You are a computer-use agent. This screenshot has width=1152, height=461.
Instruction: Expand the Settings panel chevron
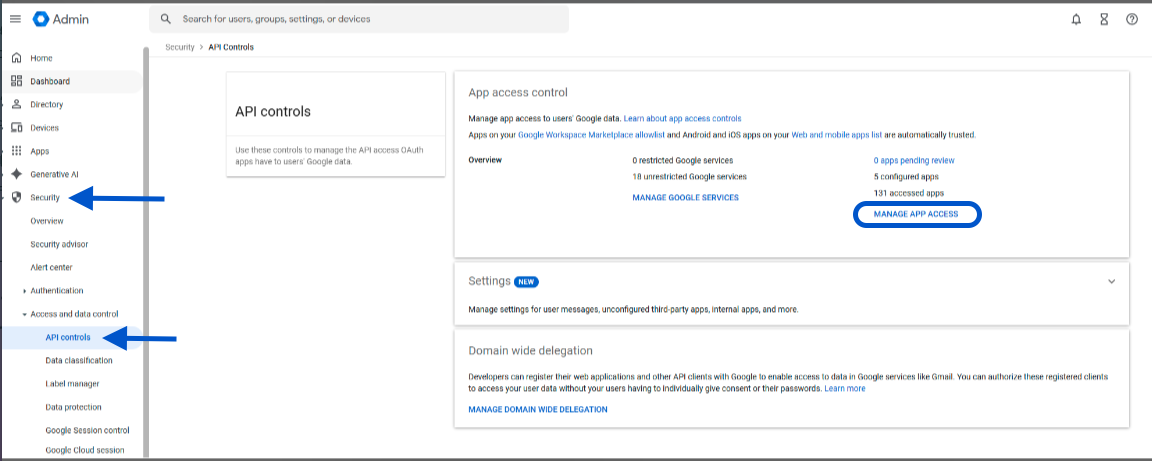(1112, 282)
